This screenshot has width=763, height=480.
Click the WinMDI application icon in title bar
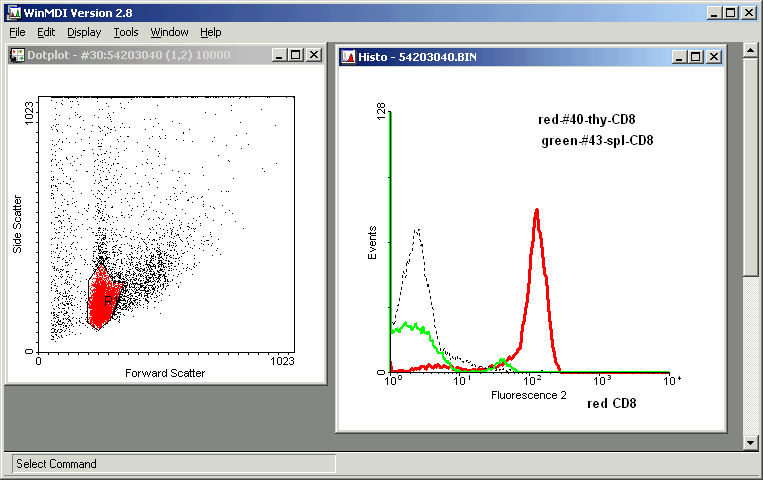[11, 12]
